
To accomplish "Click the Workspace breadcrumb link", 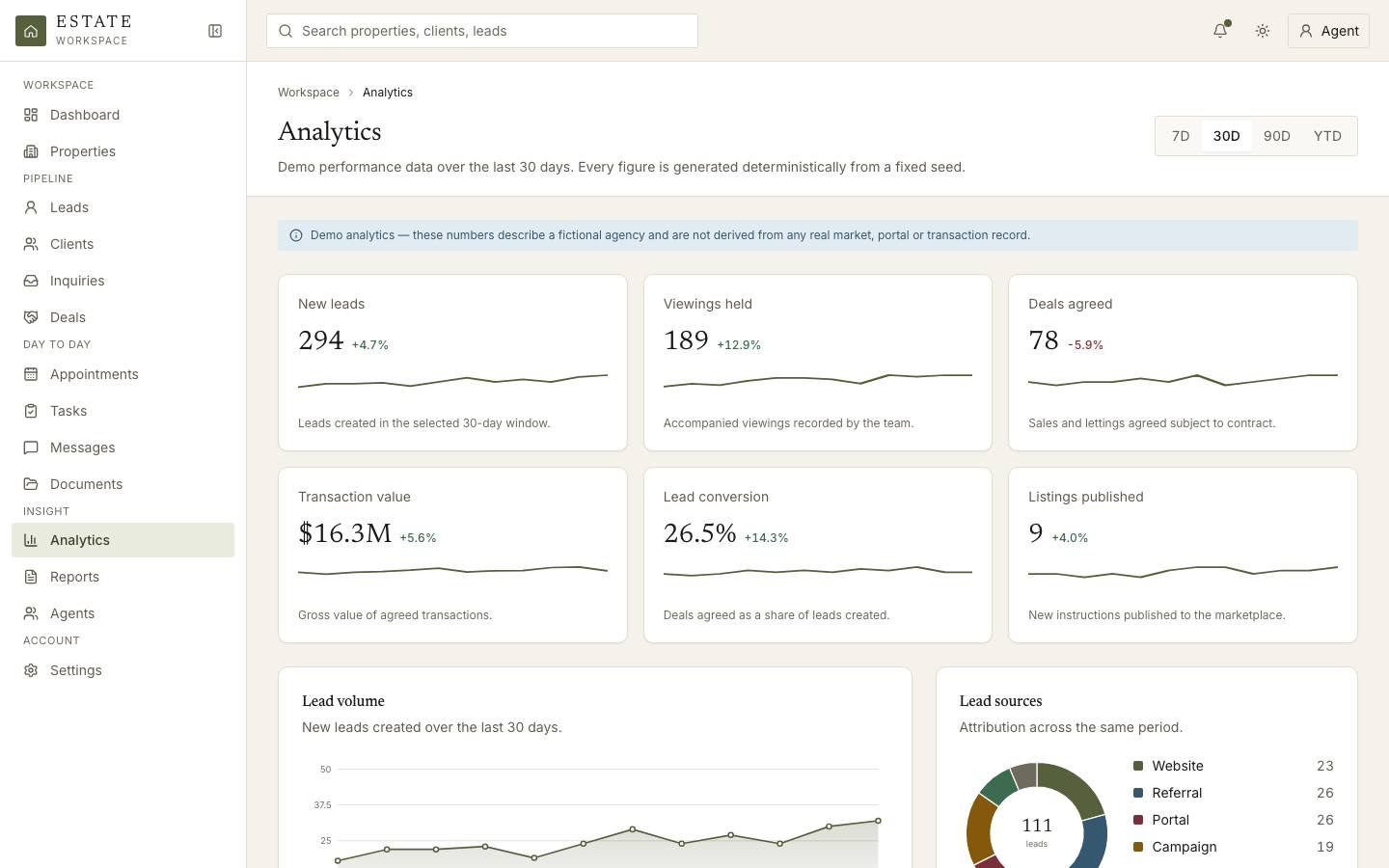I will tap(309, 93).
